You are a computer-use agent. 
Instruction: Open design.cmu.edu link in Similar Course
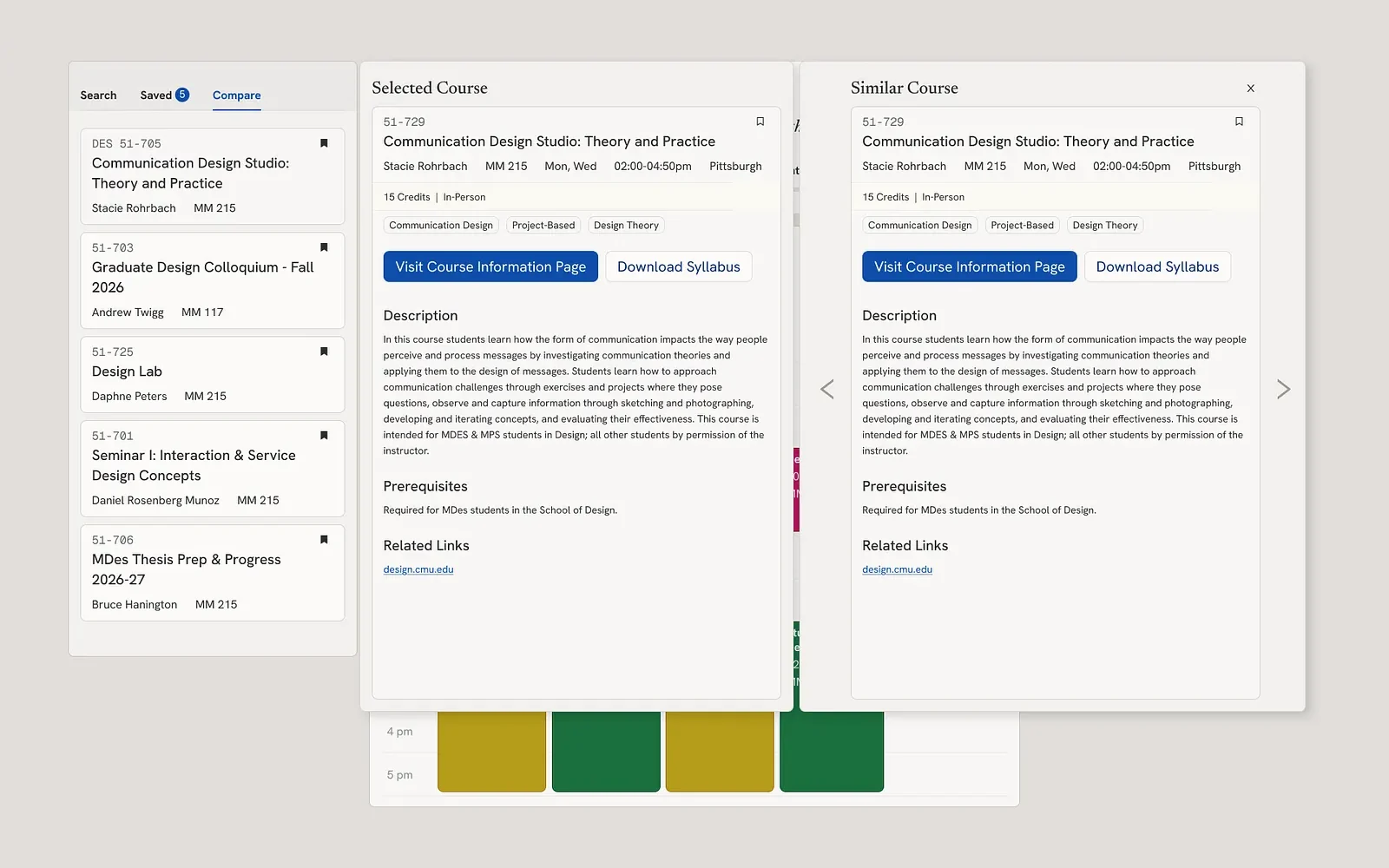pyautogui.click(x=897, y=569)
